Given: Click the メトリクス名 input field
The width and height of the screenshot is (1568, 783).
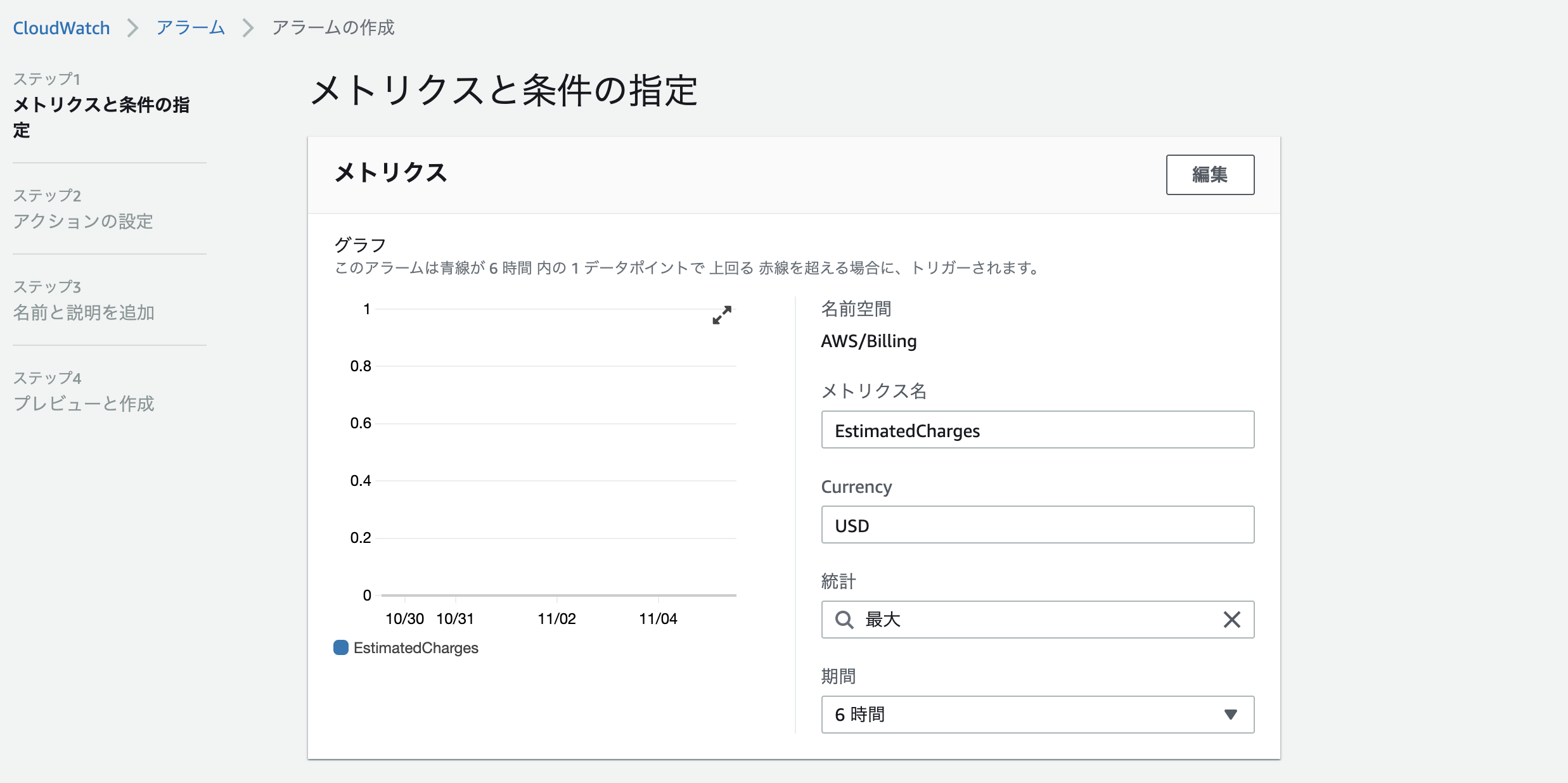Looking at the screenshot, I should coord(1038,430).
